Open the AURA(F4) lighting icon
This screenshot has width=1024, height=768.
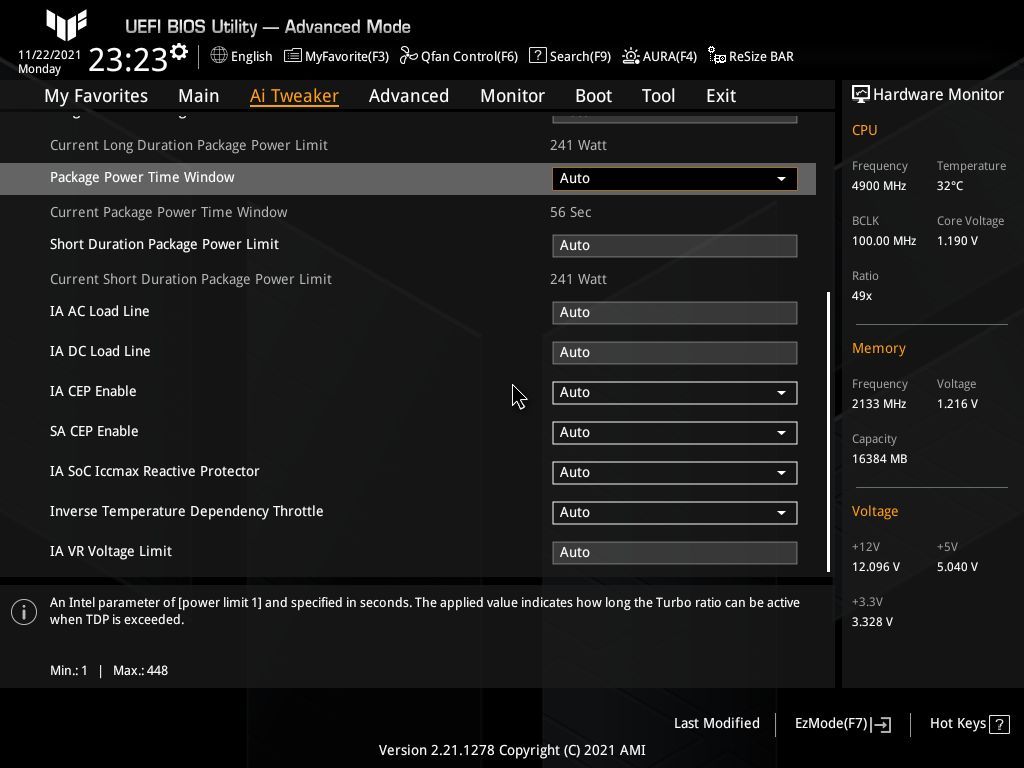coord(630,56)
